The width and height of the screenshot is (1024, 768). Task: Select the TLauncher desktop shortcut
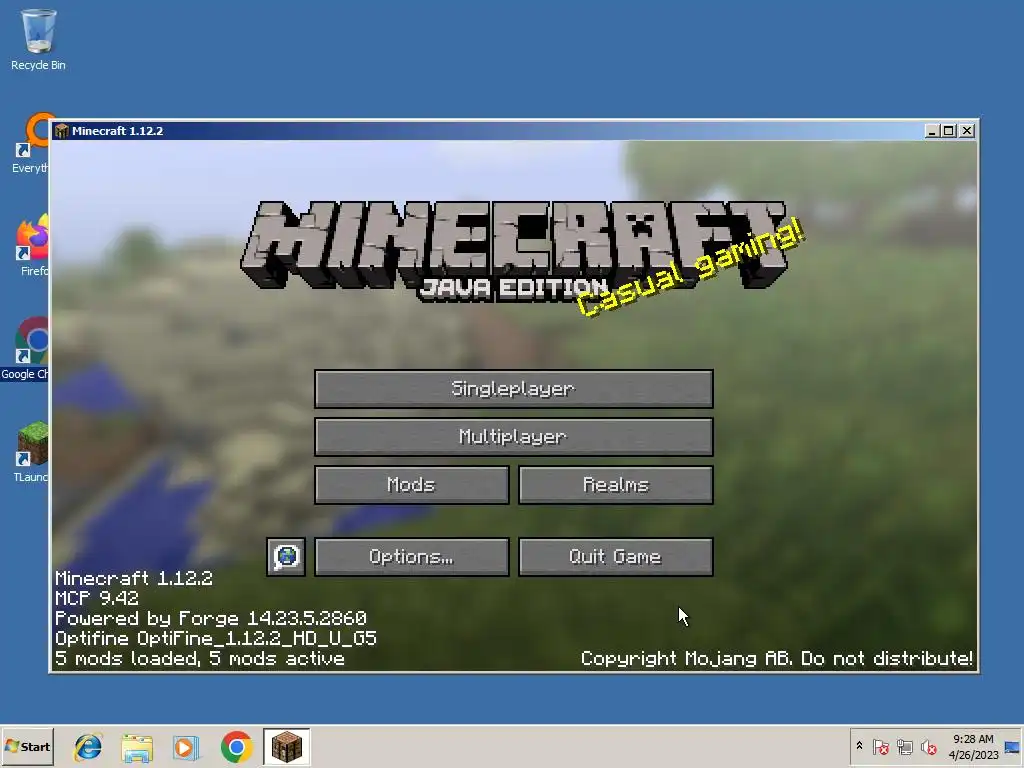click(x=31, y=452)
